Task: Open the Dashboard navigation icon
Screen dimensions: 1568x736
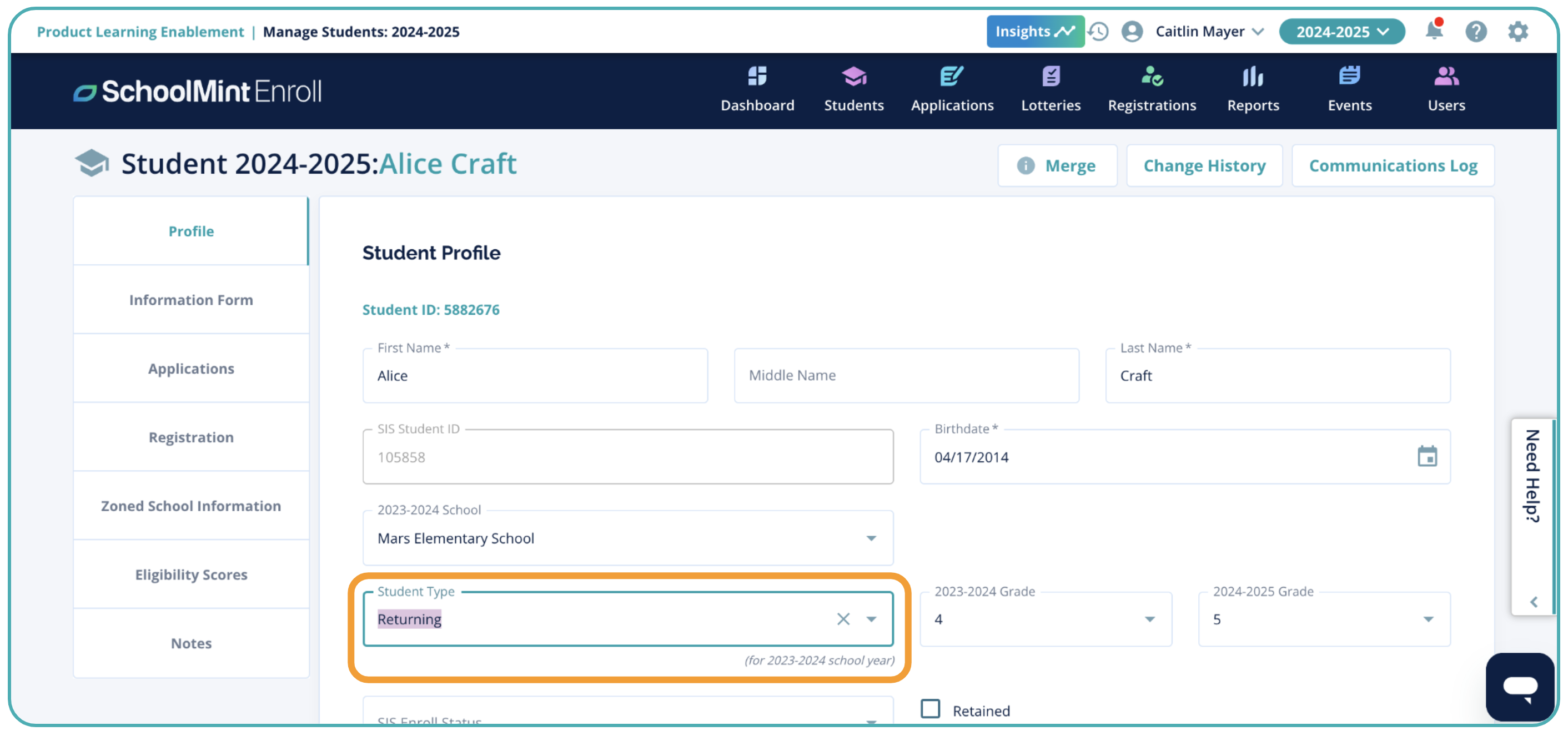Action: click(757, 77)
